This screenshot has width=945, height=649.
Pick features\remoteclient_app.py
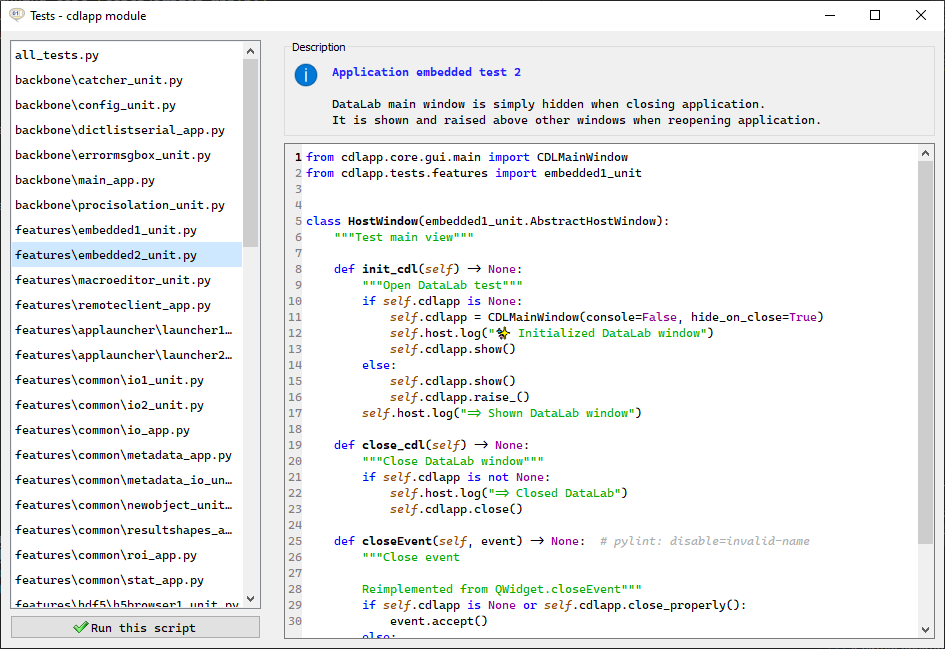[x=127, y=305]
